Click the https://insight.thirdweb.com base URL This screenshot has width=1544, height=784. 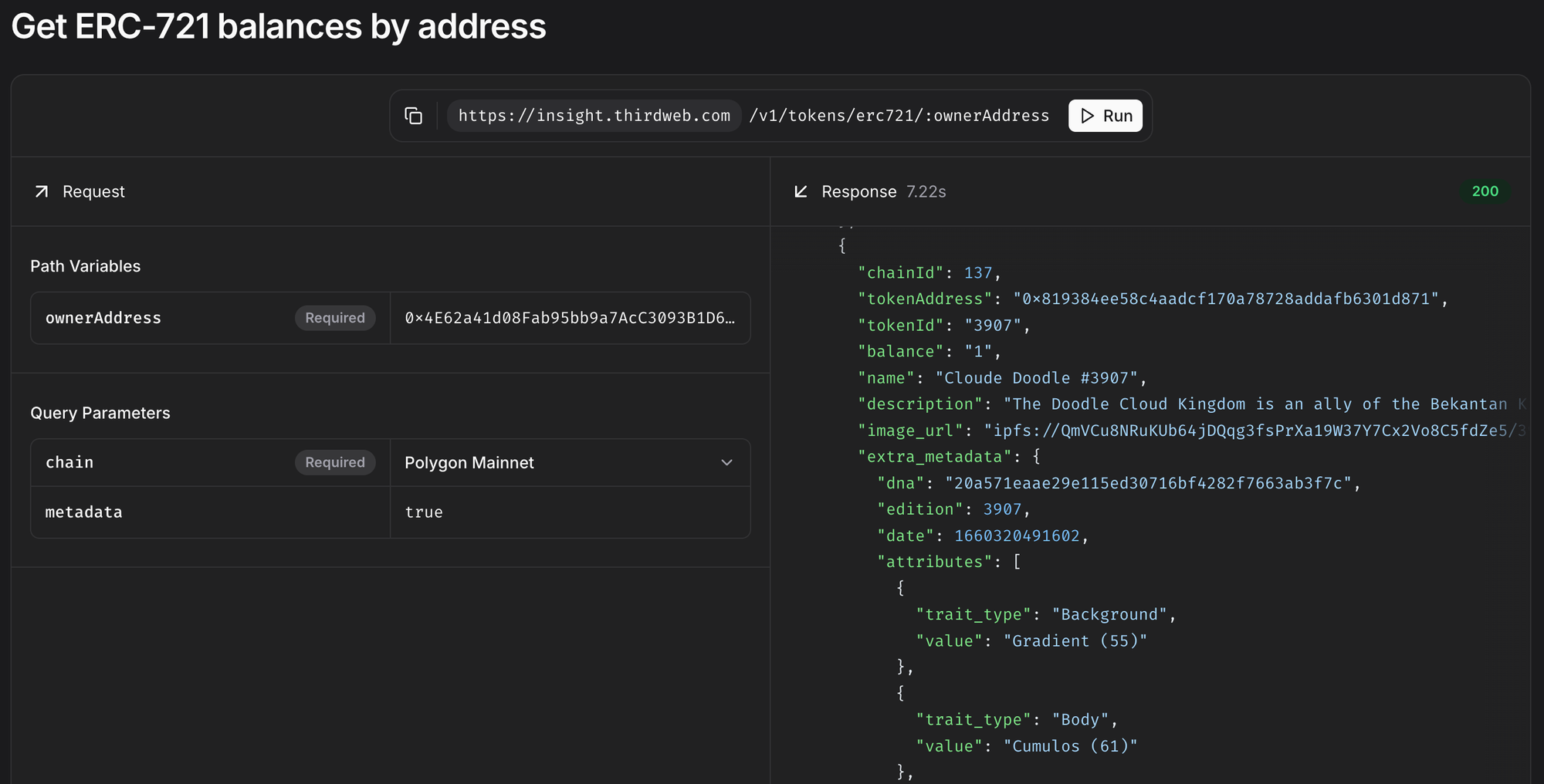(594, 116)
